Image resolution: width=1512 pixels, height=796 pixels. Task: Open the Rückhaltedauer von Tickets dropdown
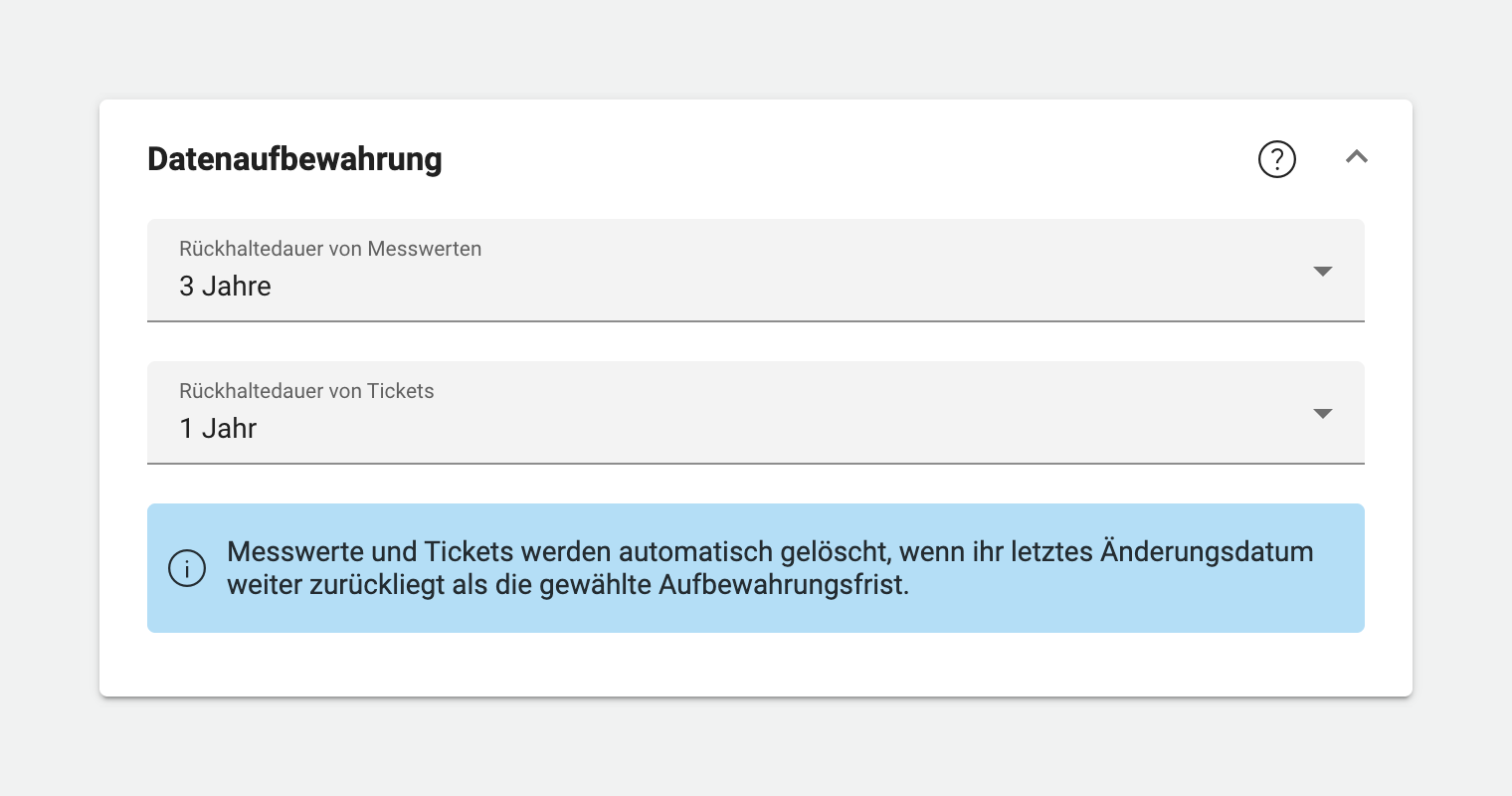tap(1323, 413)
